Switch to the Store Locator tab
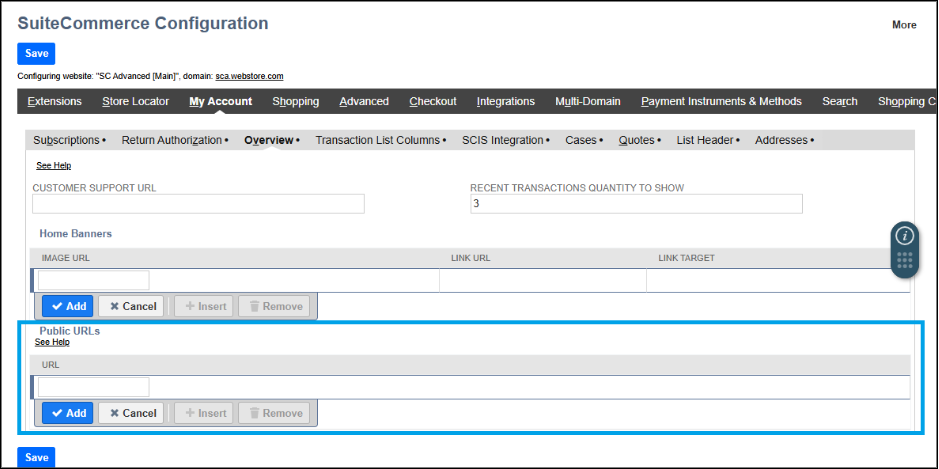 135,101
